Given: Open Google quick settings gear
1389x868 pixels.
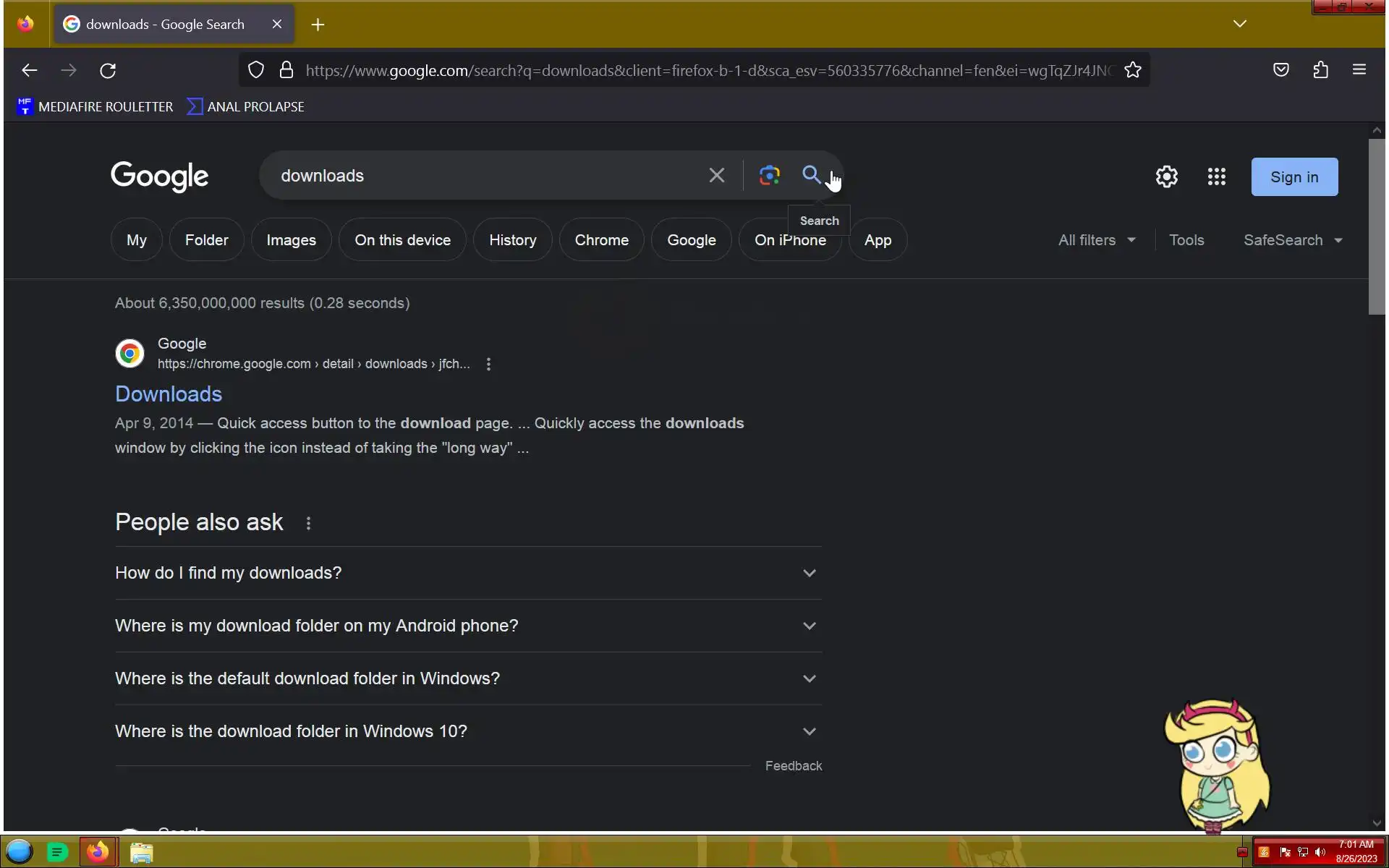Looking at the screenshot, I should [x=1166, y=176].
